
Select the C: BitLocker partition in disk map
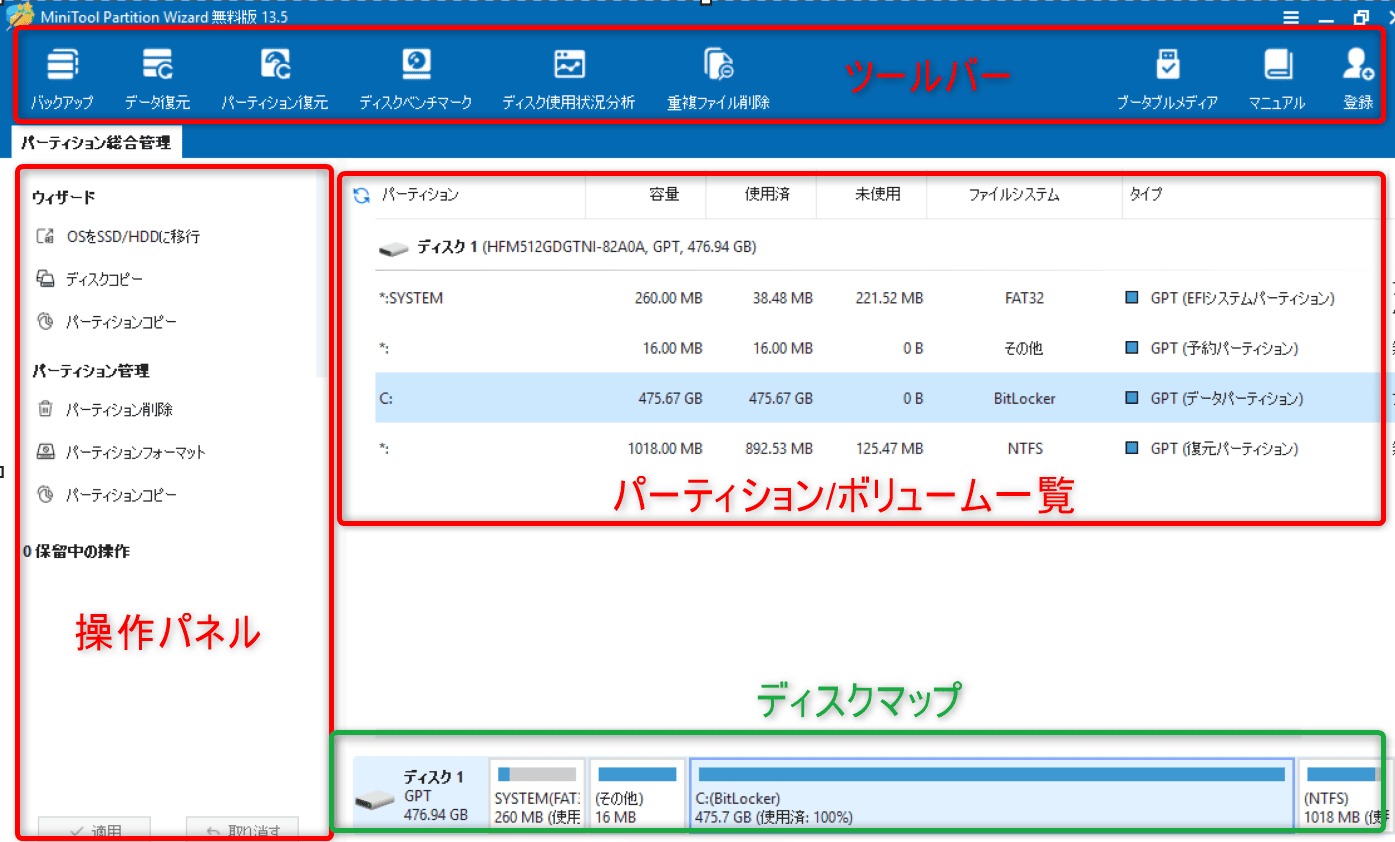(990, 793)
